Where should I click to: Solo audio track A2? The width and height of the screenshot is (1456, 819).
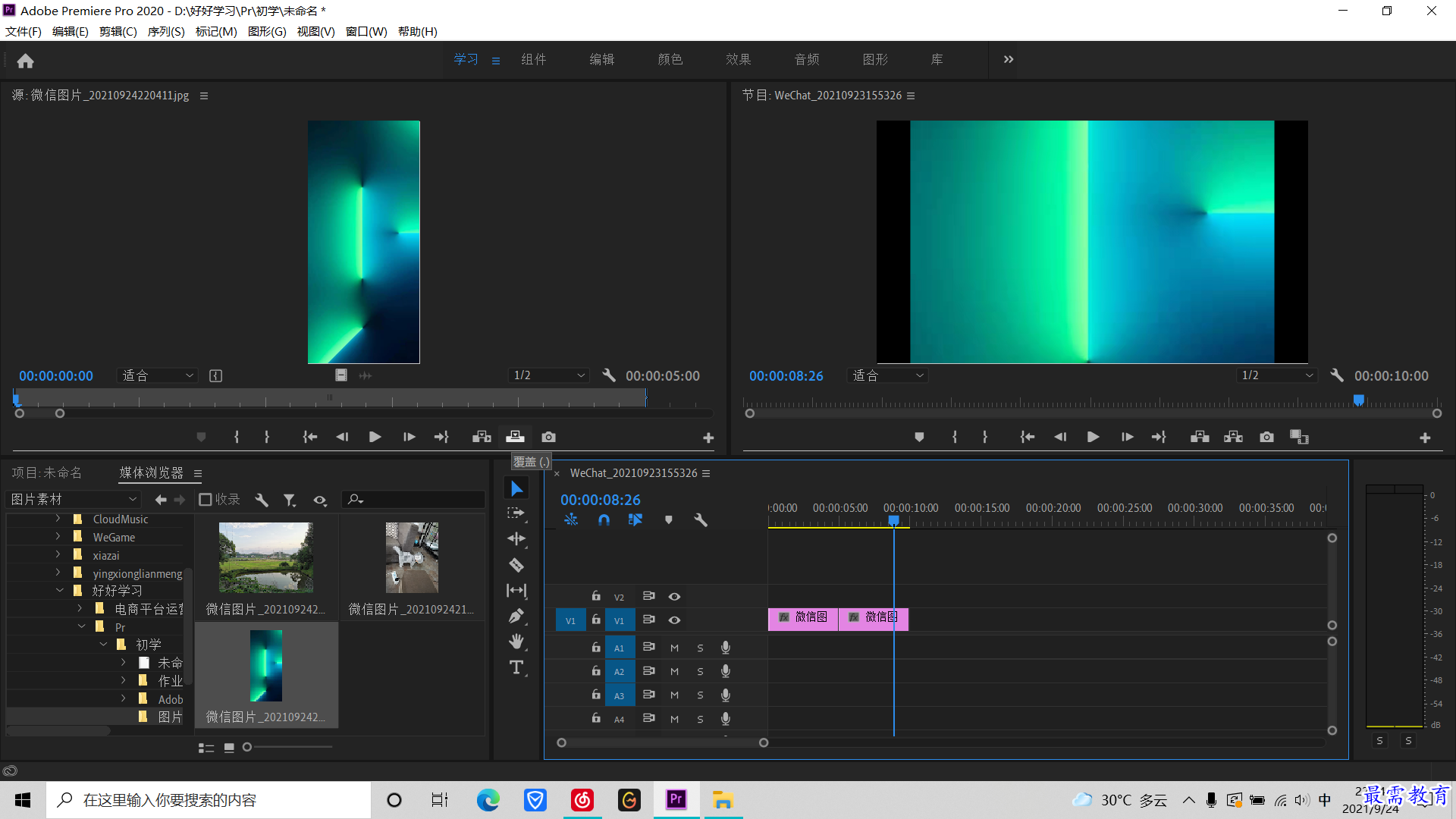click(x=700, y=672)
